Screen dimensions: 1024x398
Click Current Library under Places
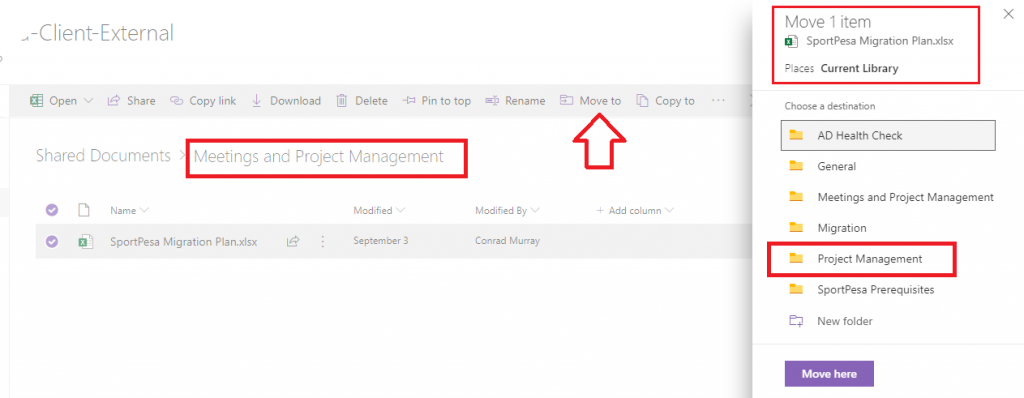click(x=859, y=68)
